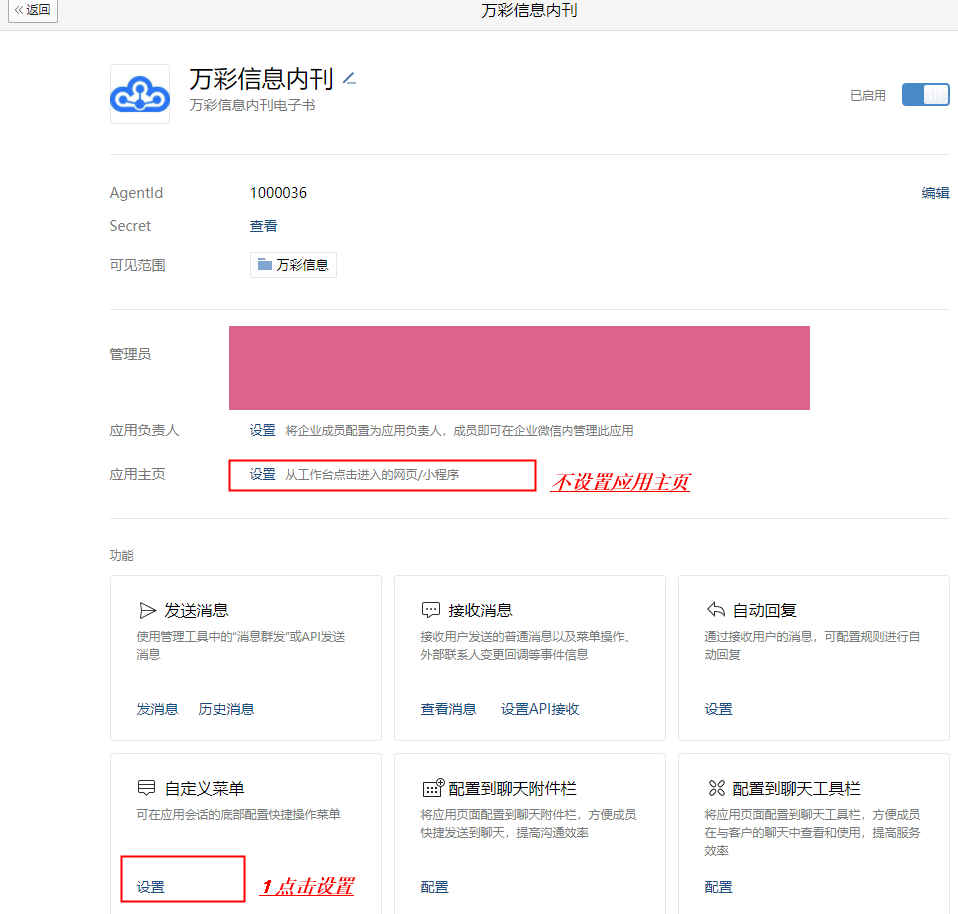Click the 自动回复 card title
Image resolution: width=958 pixels, height=914 pixels.
point(764,610)
